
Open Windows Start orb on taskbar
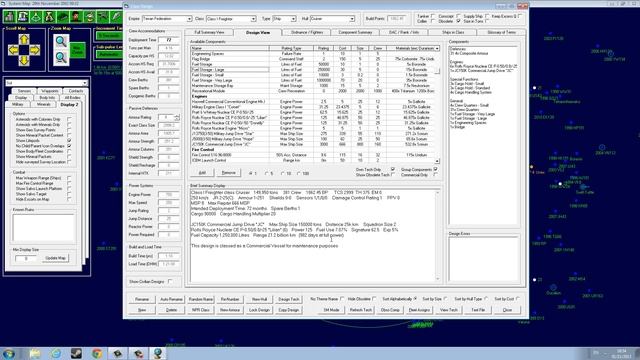tap(9, 353)
